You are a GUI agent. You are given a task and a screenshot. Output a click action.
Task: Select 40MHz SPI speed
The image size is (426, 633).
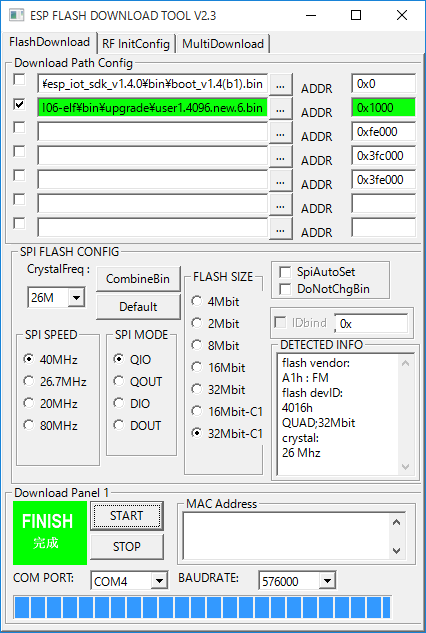(29, 358)
